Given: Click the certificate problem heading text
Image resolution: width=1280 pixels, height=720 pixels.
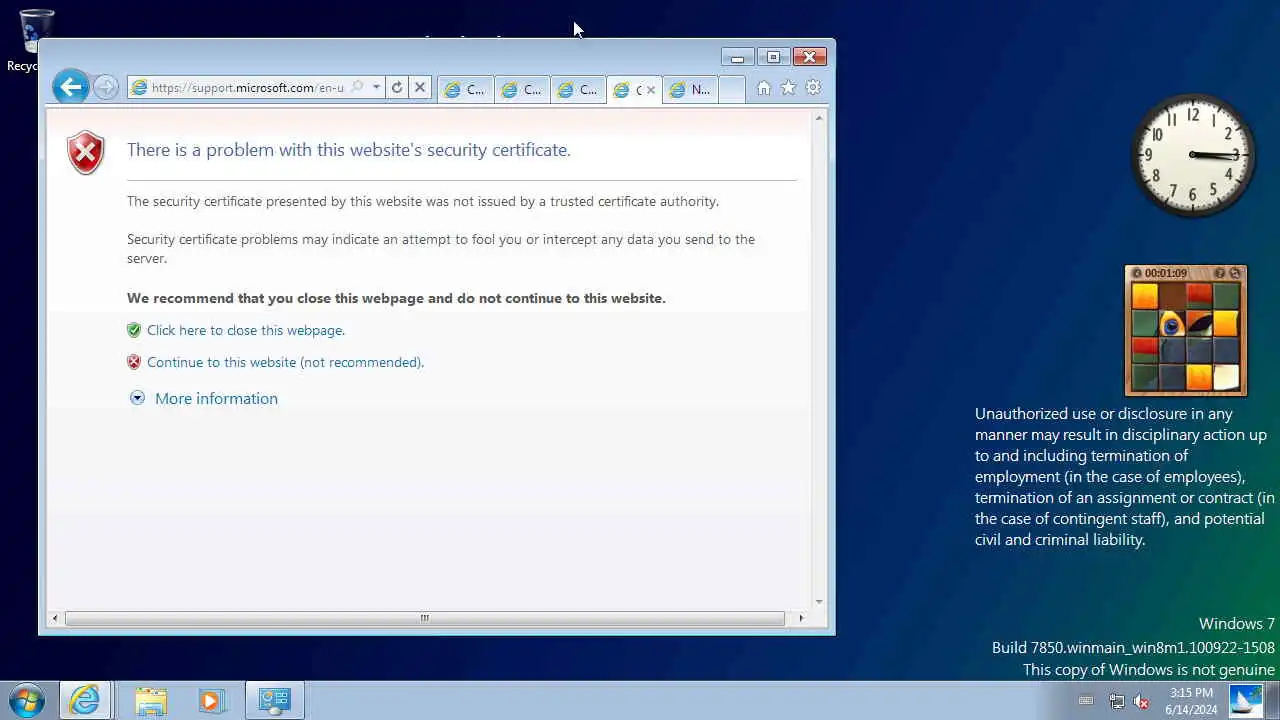Looking at the screenshot, I should pyautogui.click(x=348, y=150).
